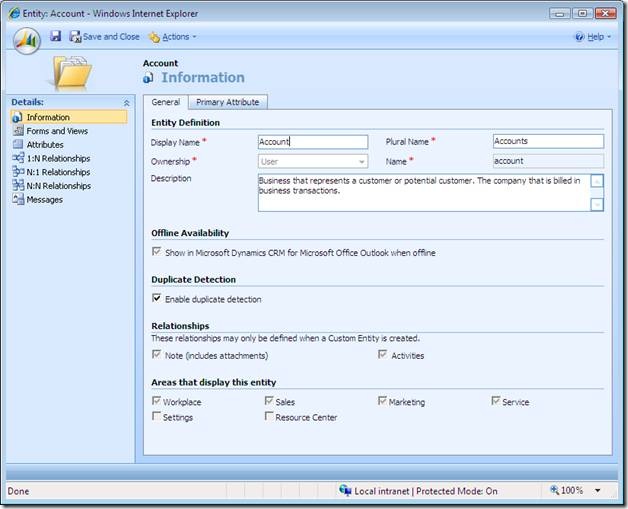
Task: Check the Resource Center checkbox
Action: point(269,417)
